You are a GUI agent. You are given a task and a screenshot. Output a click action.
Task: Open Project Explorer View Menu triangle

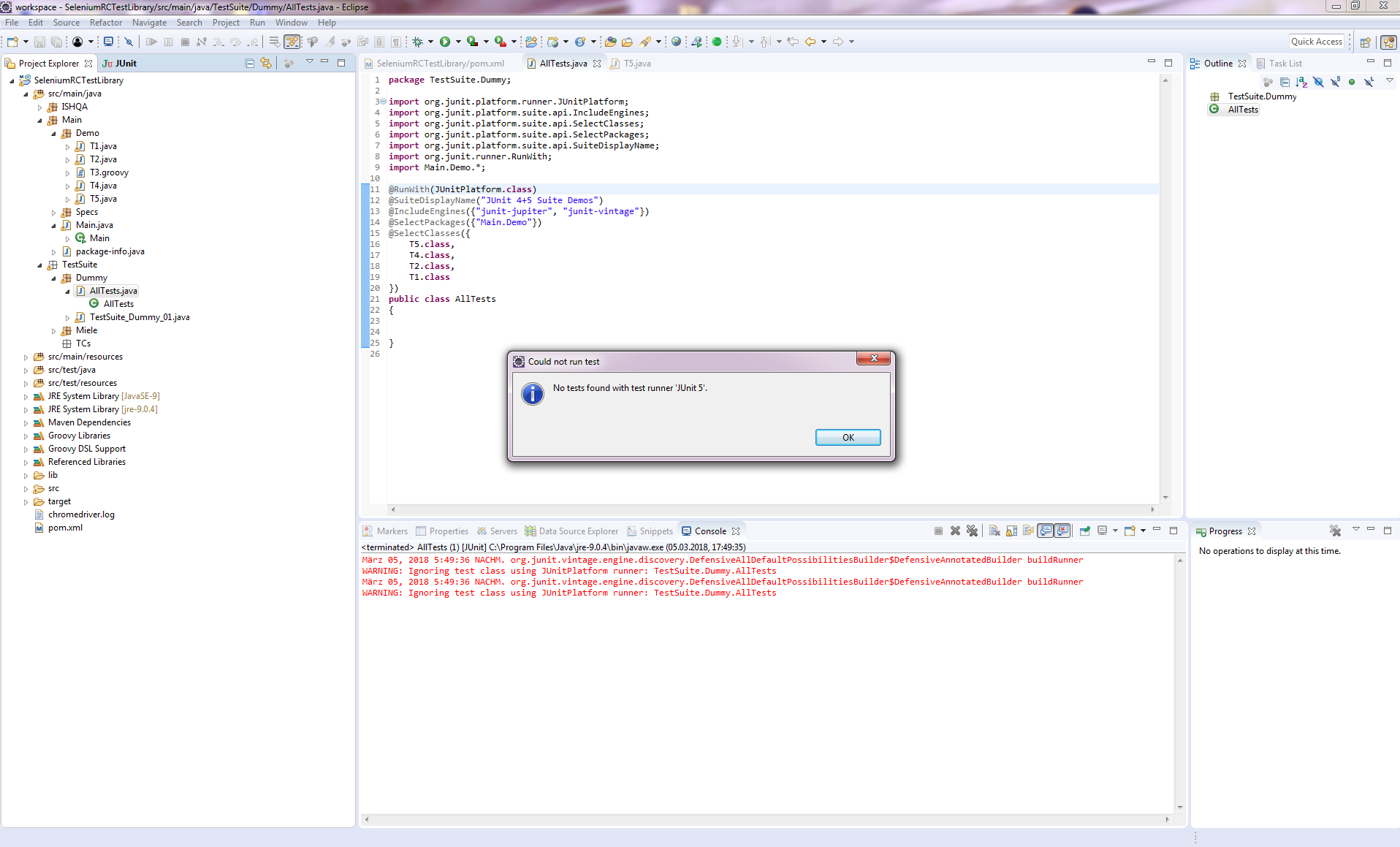click(x=309, y=62)
